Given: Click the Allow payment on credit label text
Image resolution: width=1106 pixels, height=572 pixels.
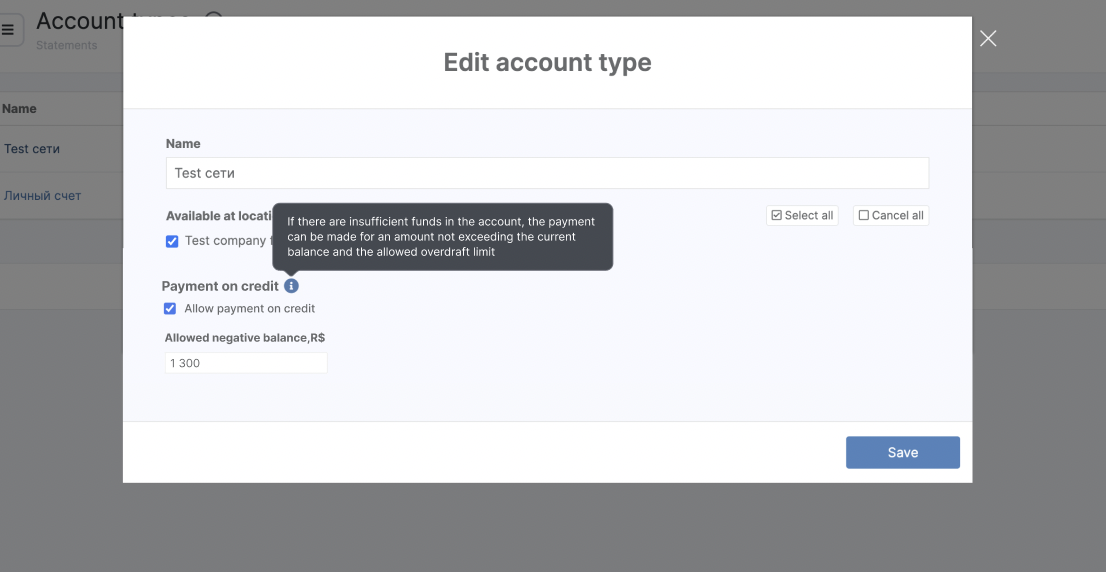Looking at the screenshot, I should coord(249,309).
